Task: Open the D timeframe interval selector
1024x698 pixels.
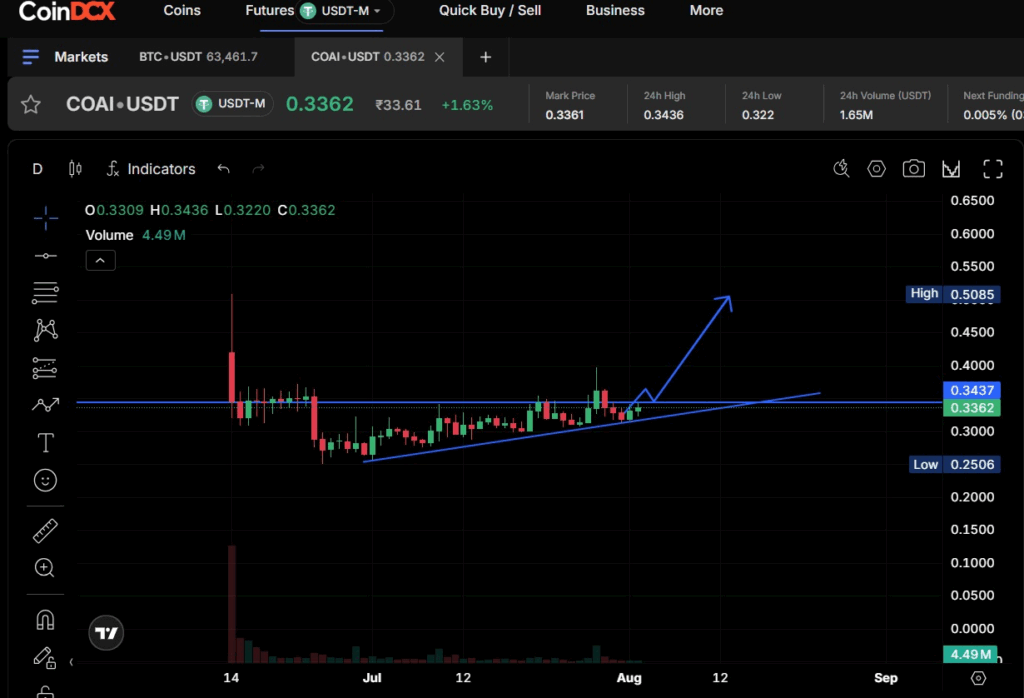Action: pyautogui.click(x=37, y=169)
